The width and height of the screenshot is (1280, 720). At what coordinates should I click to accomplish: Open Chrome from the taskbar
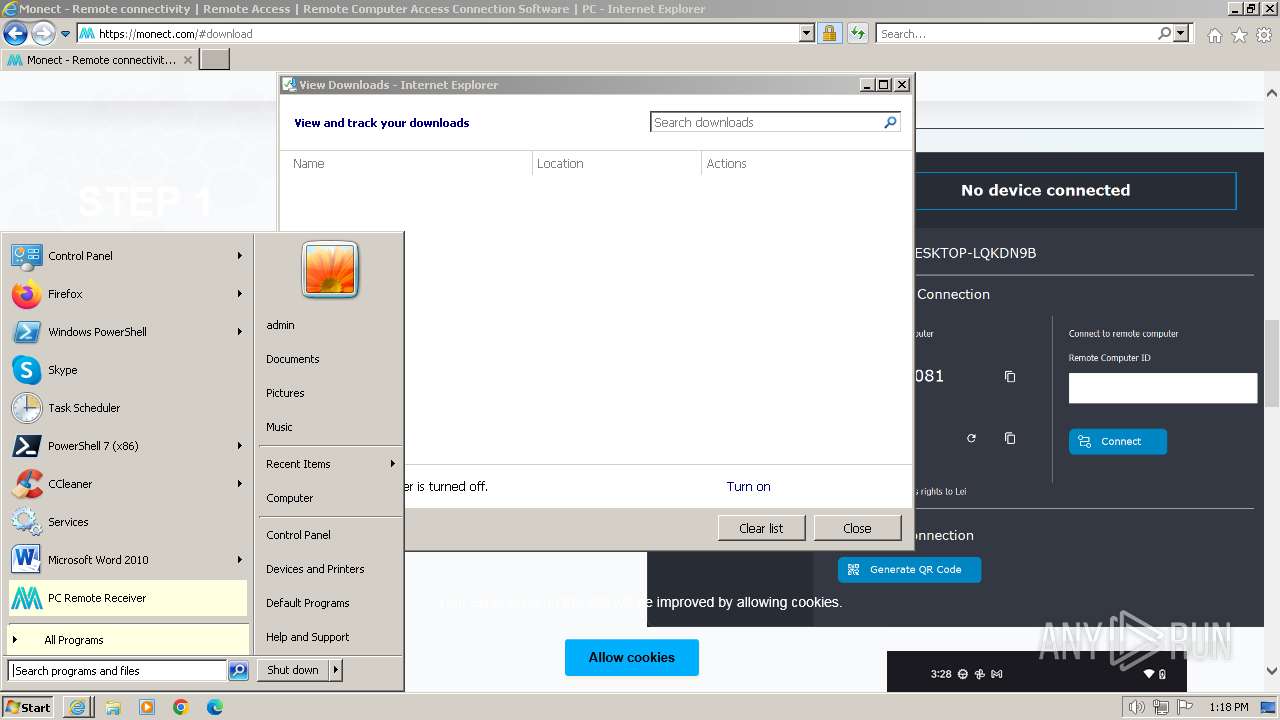coord(181,707)
